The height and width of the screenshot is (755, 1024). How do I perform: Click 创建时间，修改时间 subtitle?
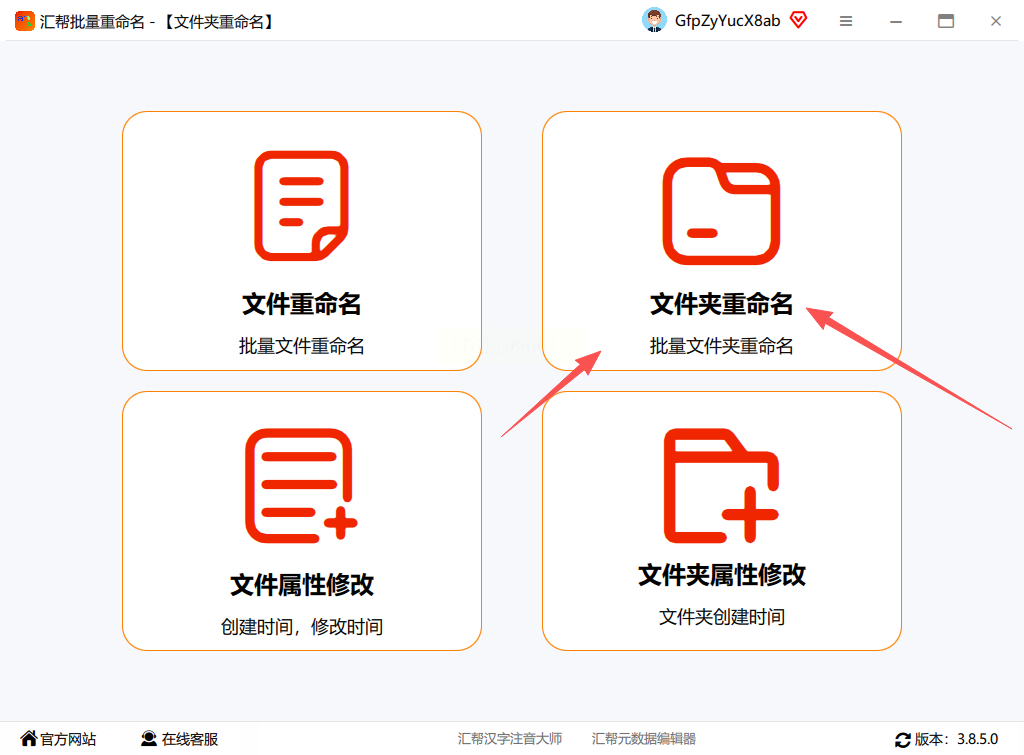pyautogui.click(x=301, y=627)
